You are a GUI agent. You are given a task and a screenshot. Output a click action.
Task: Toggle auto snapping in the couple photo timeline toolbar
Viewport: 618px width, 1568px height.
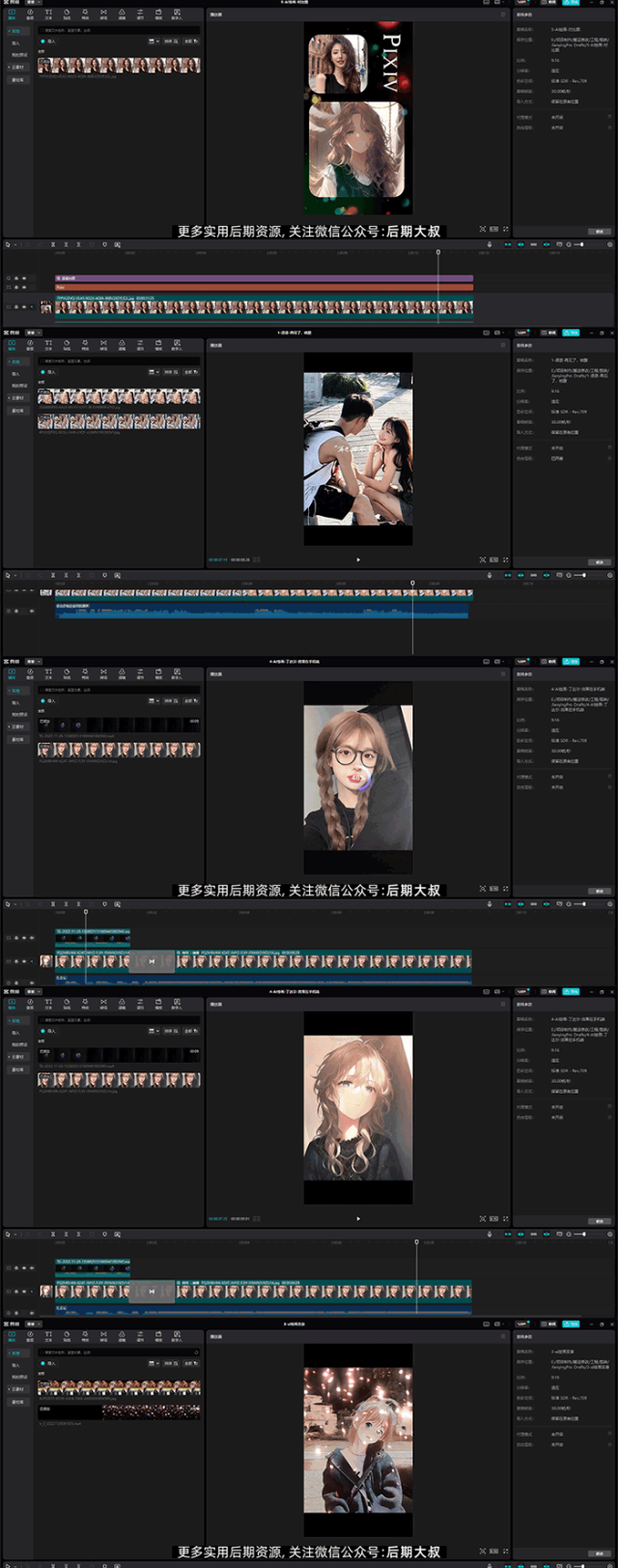pyautogui.click(x=520, y=575)
